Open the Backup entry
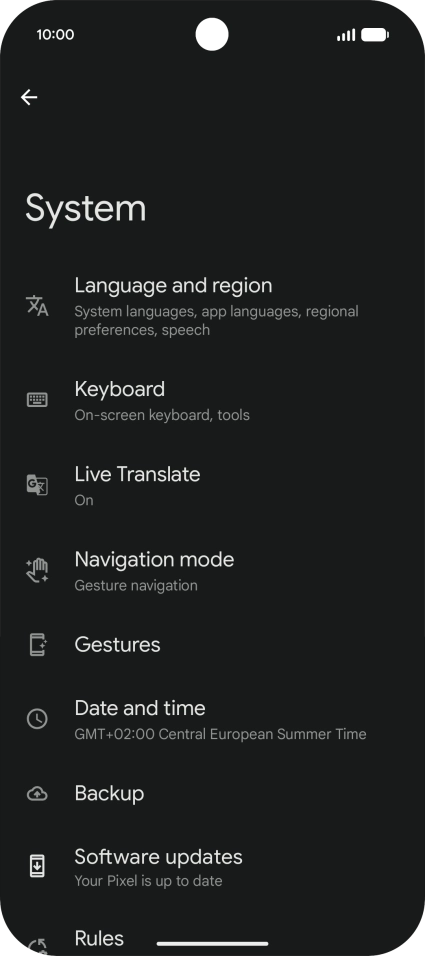This screenshot has height=956, width=425. pyautogui.click(x=212, y=793)
